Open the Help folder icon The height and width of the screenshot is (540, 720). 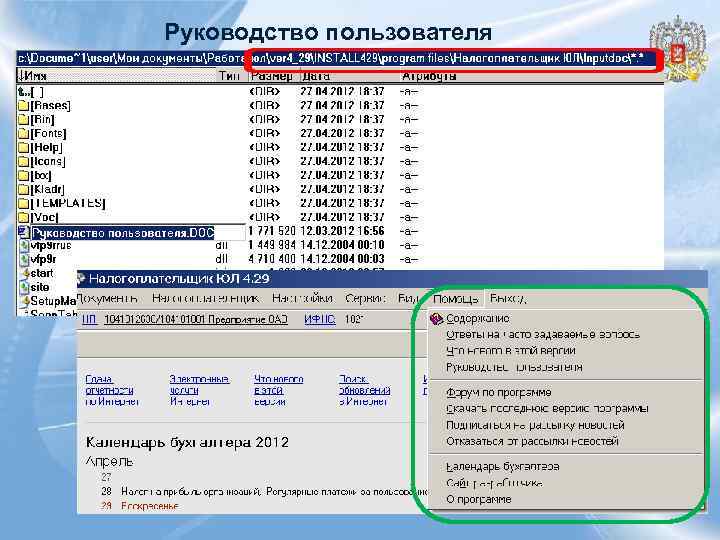(23, 147)
